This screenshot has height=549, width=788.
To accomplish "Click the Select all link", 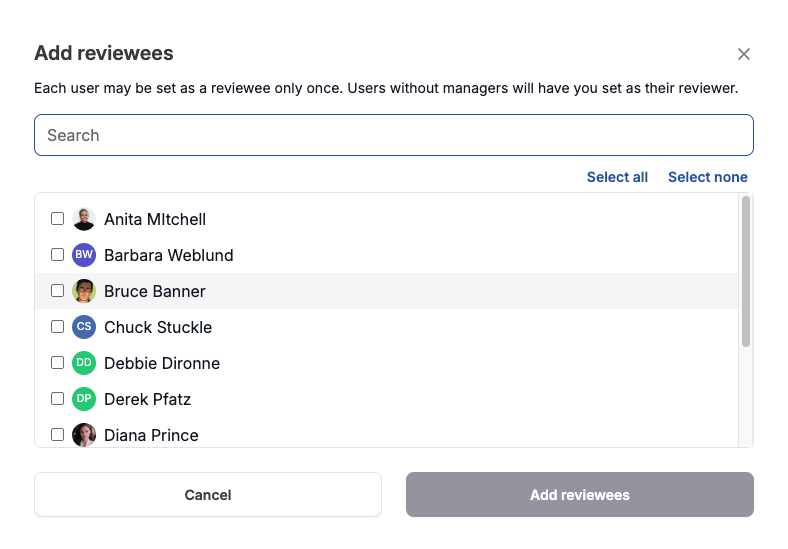I will [x=617, y=177].
